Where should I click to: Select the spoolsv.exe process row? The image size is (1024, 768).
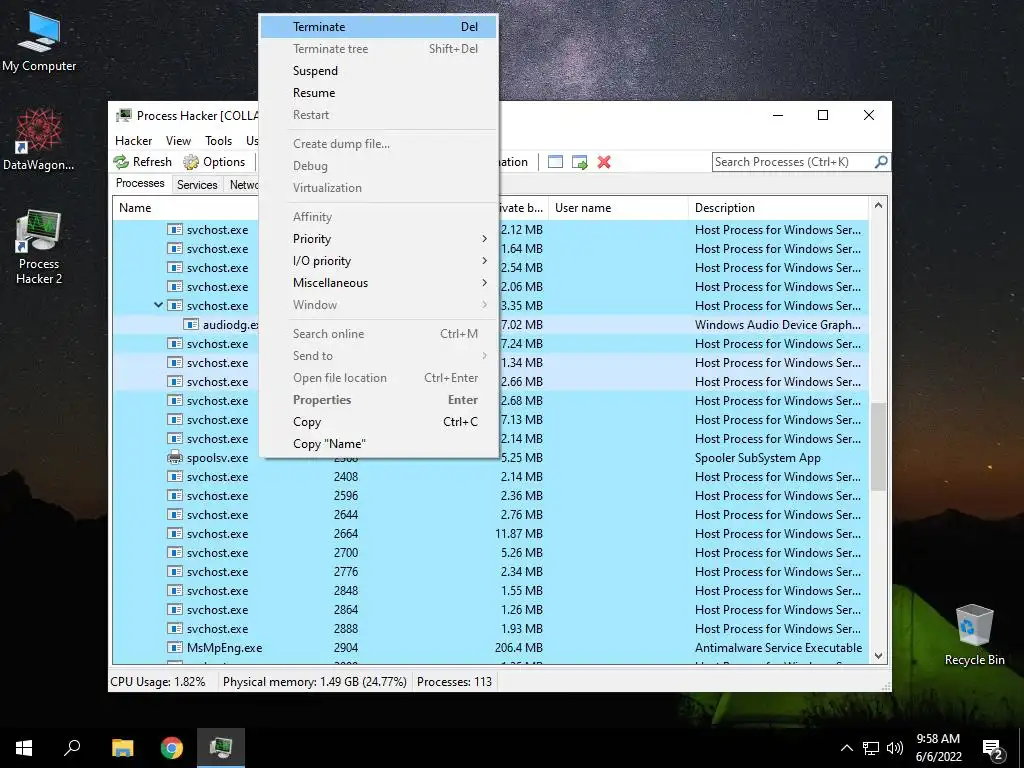coord(490,458)
